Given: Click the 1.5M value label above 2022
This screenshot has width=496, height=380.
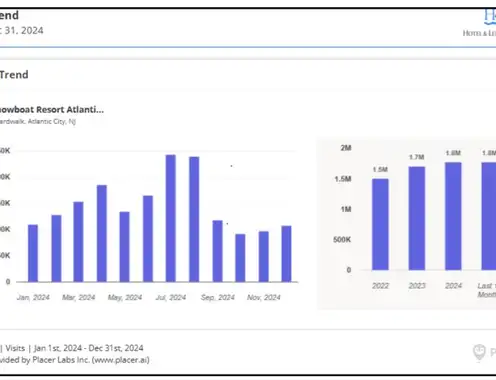Looking at the screenshot, I should click(380, 170).
